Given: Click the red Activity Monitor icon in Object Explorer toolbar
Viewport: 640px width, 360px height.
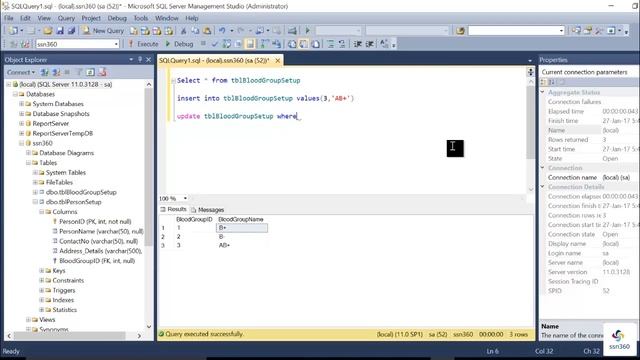Looking at the screenshot, I should point(102,72).
